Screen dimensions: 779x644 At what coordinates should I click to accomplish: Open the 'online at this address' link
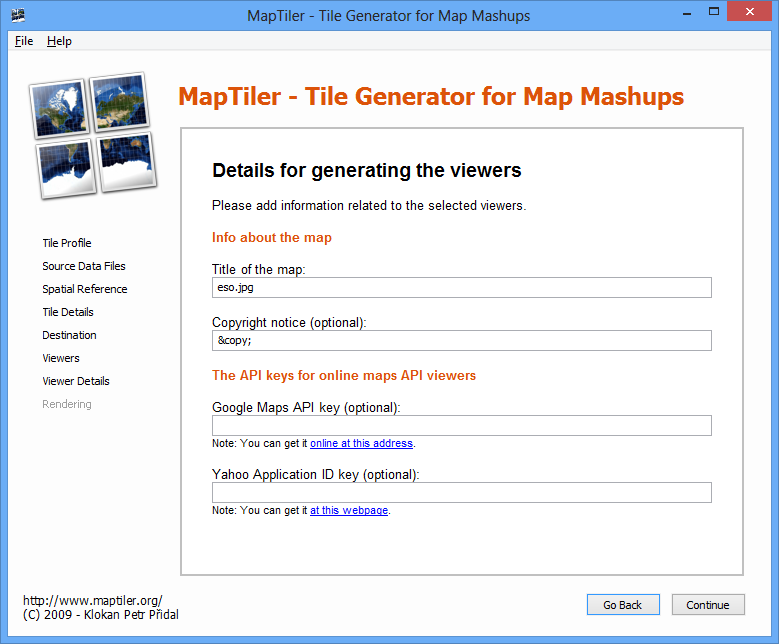coord(361,443)
